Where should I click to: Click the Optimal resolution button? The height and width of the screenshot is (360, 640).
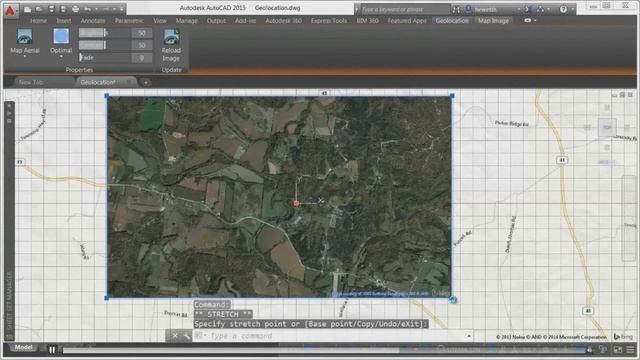point(61,42)
